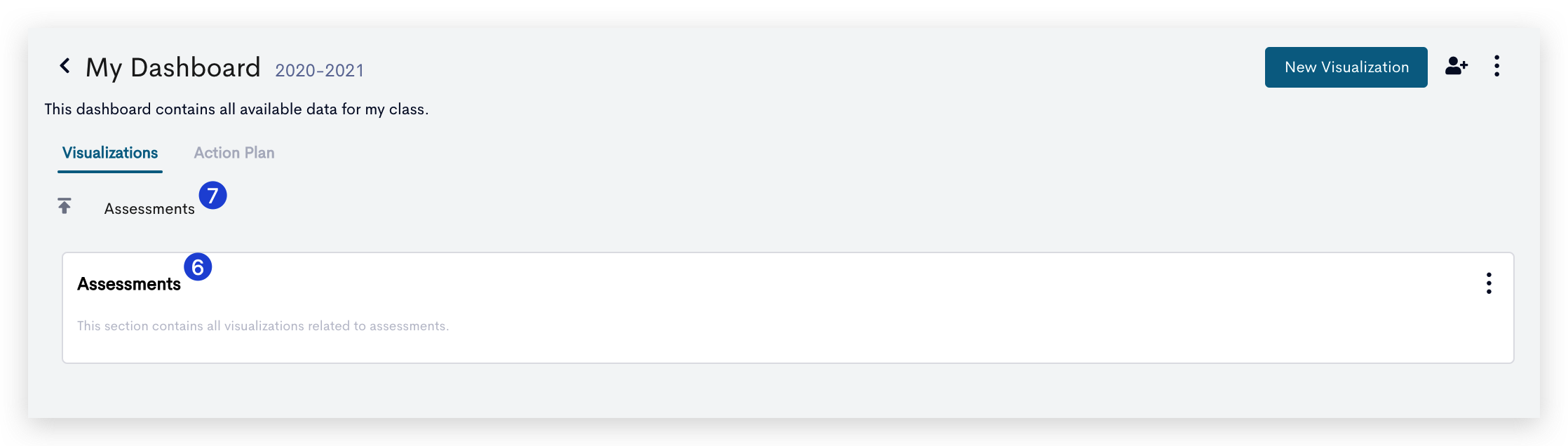Click the jump-to-top arrow icon
This screenshot has width=1568, height=446.
65,206
